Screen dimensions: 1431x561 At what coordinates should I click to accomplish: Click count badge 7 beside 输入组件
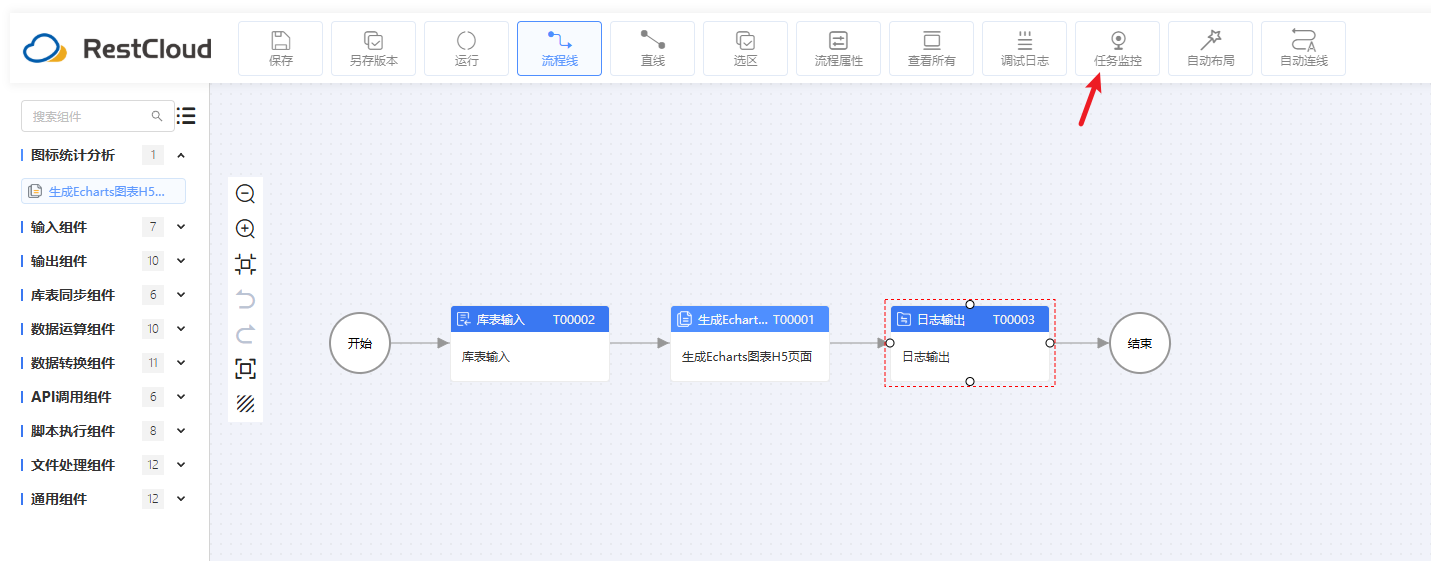point(153,227)
